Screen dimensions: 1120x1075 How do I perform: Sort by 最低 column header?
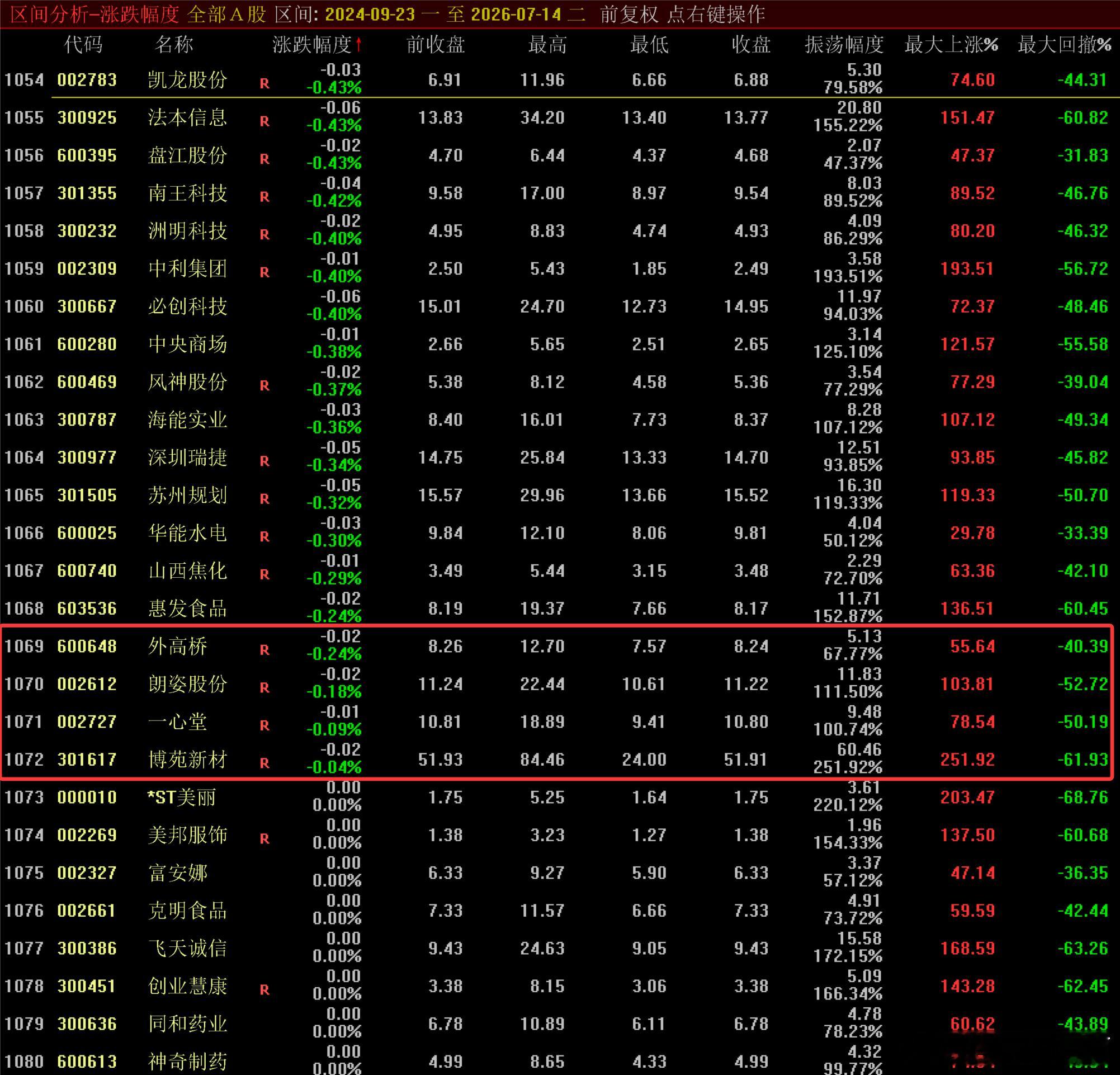click(x=649, y=45)
